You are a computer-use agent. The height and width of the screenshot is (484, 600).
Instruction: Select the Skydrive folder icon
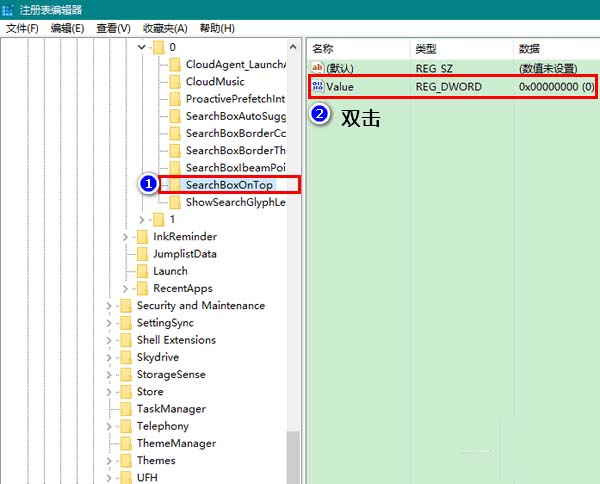(125, 357)
